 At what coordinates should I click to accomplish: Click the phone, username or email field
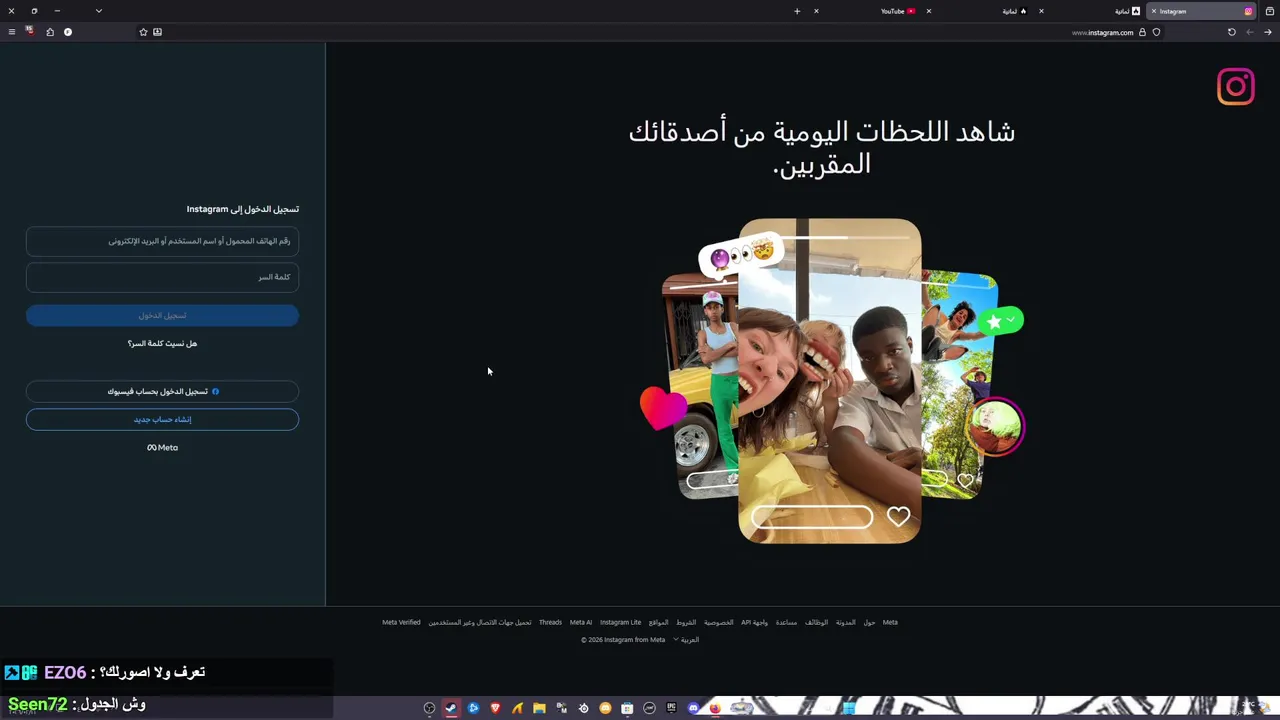[162, 241]
